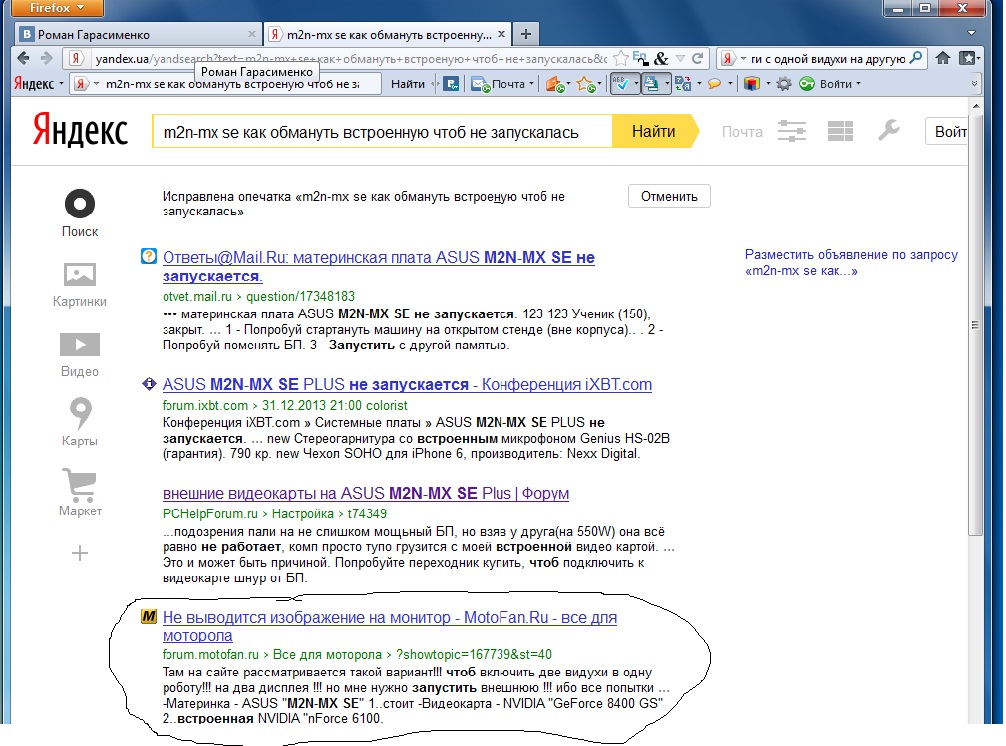Click the blue P icon on Yandex bar
This screenshot has width=1006, height=746.
[452, 83]
